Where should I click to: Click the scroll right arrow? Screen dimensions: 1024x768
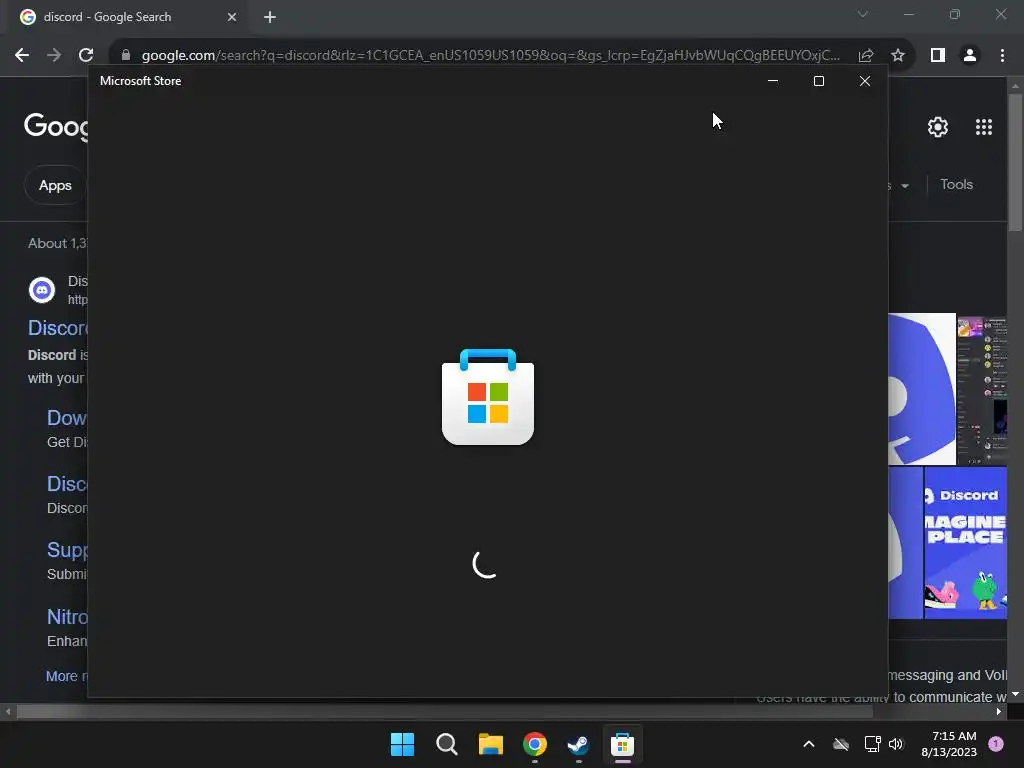999,712
